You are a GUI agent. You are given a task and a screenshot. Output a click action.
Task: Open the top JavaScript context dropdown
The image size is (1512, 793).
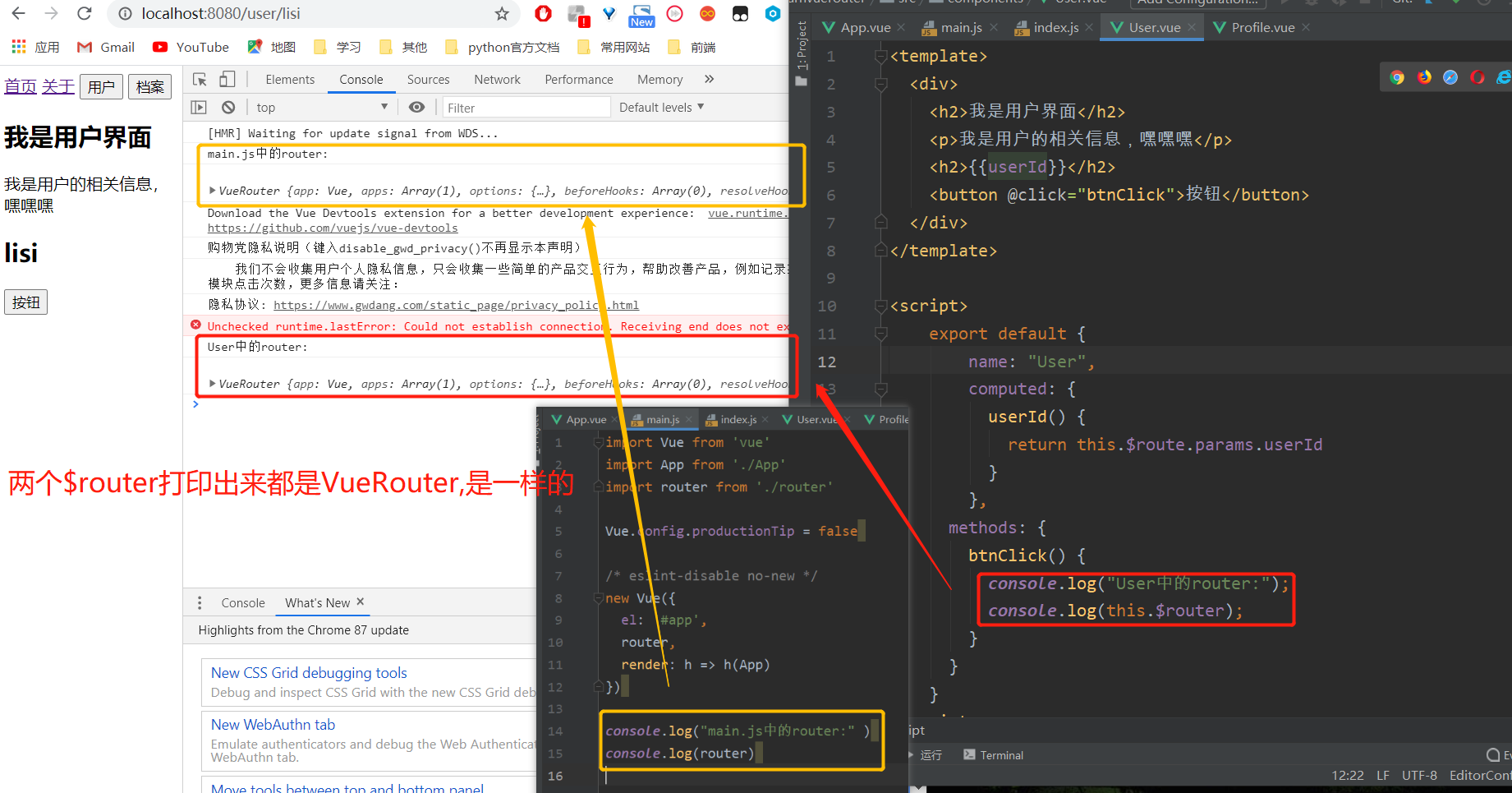coord(321,107)
